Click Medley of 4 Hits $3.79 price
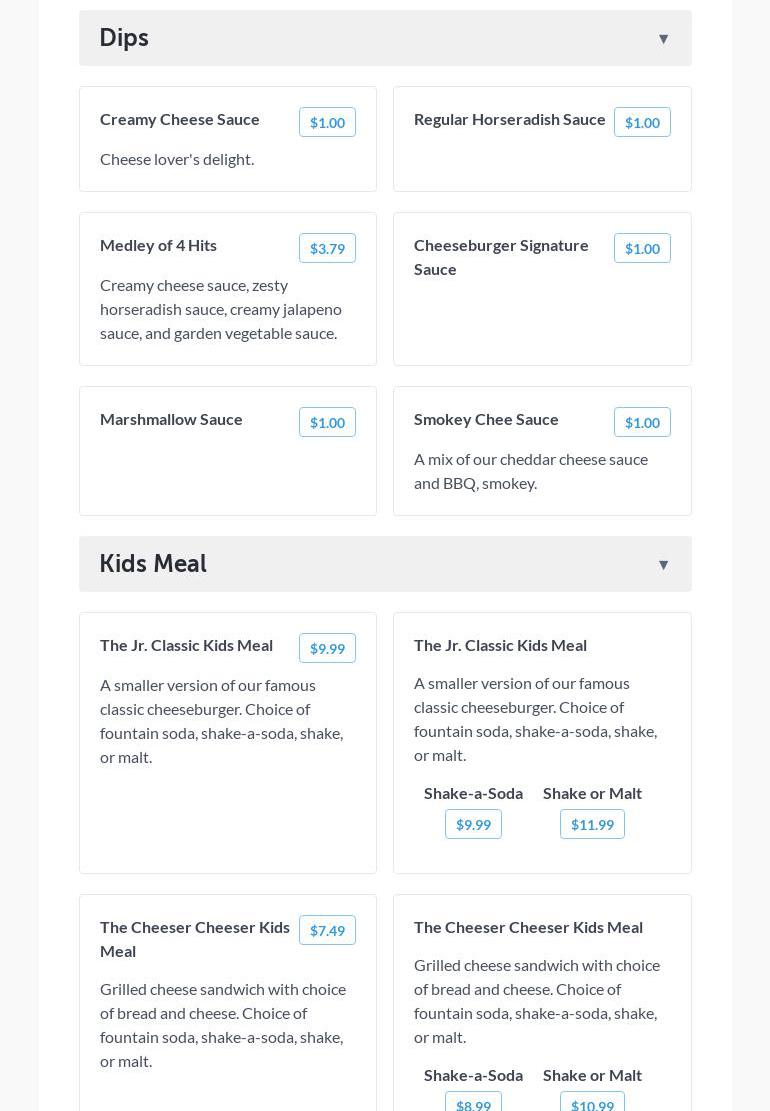770x1111 pixels. (x=327, y=248)
